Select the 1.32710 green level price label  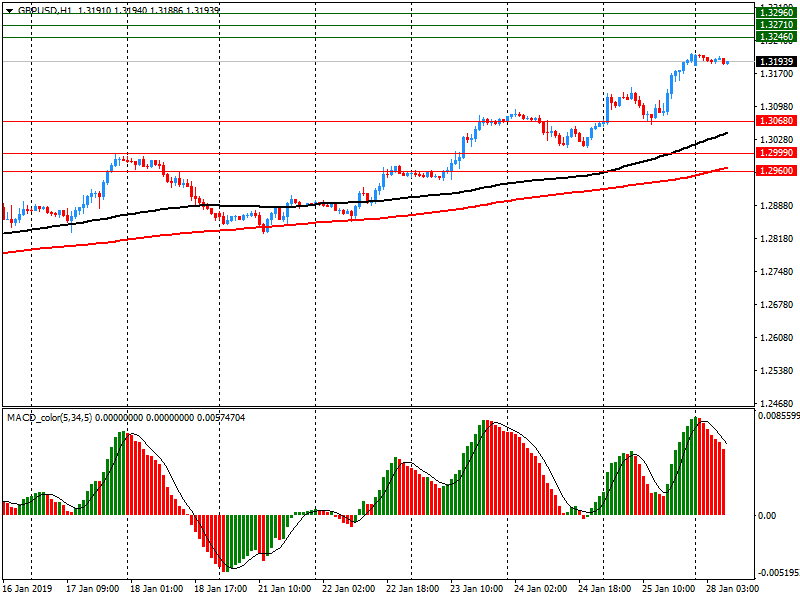click(776, 25)
